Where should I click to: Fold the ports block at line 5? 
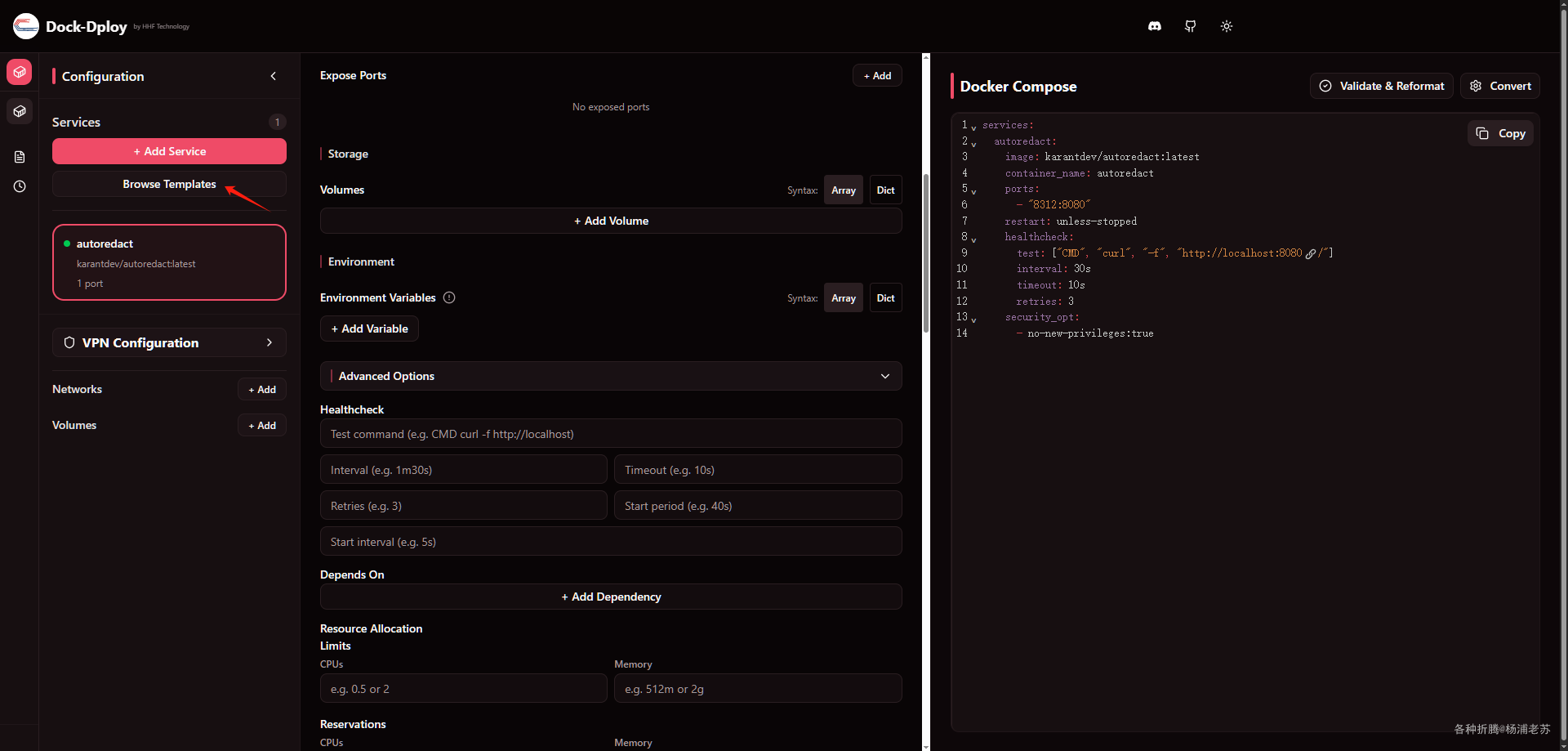tap(973, 192)
